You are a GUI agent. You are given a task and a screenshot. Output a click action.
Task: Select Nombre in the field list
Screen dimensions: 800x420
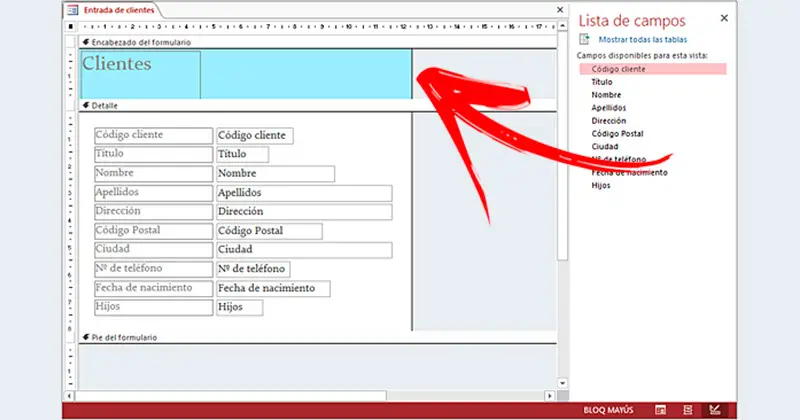(x=606, y=95)
